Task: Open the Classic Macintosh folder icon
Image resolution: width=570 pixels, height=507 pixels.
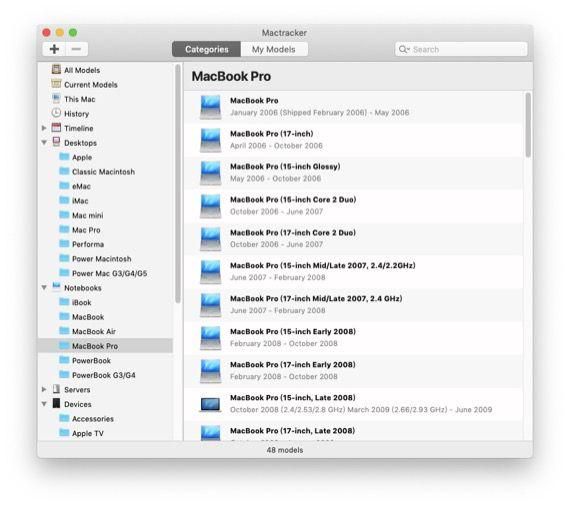Action: (64, 171)
